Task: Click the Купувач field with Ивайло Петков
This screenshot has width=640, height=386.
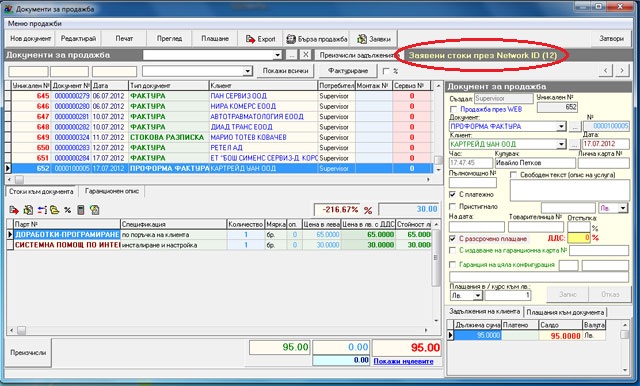Action: (x=535, y=163)
